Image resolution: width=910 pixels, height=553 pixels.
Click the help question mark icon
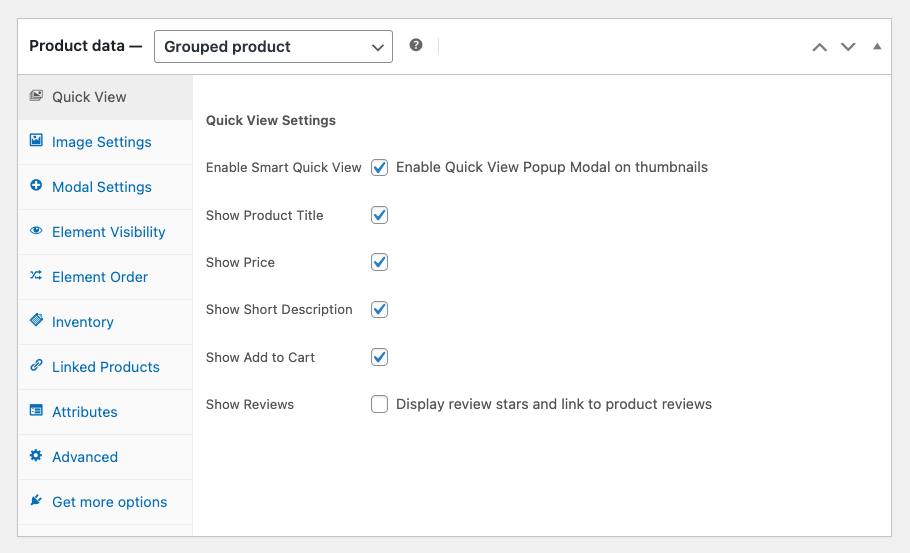pyautogui.click(x=416, y=46)
